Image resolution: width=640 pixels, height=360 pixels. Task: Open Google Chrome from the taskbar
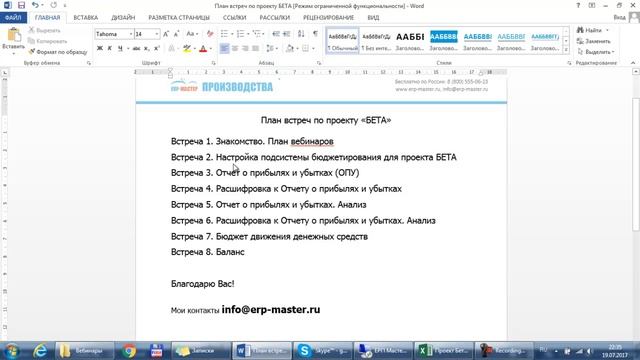point(129,351)
